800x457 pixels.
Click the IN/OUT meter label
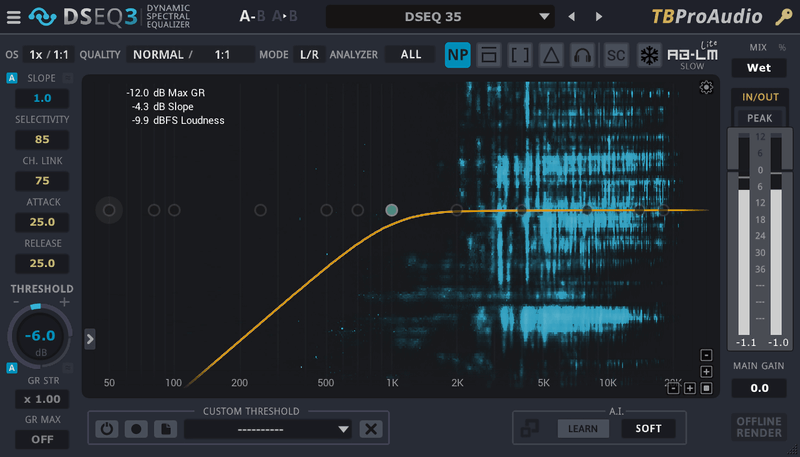point(760,97)
